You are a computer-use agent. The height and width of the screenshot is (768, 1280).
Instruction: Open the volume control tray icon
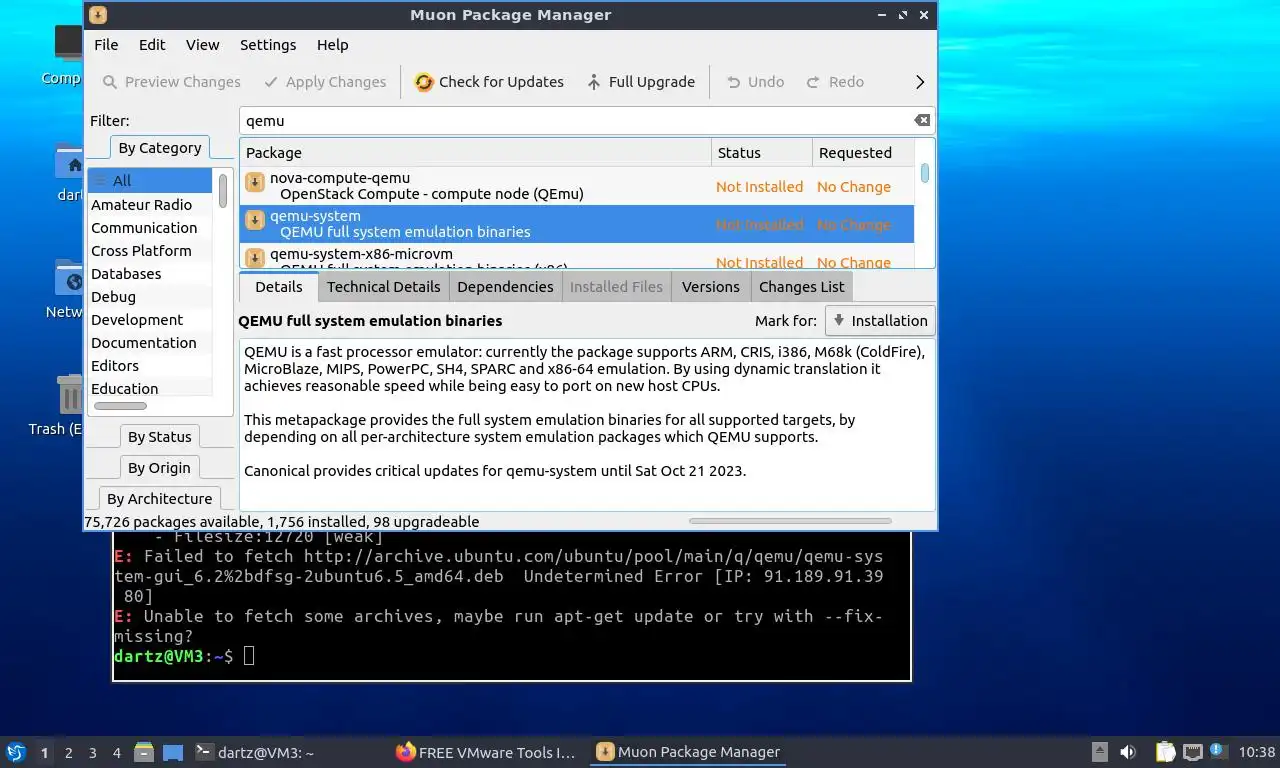click(1128, 752)
